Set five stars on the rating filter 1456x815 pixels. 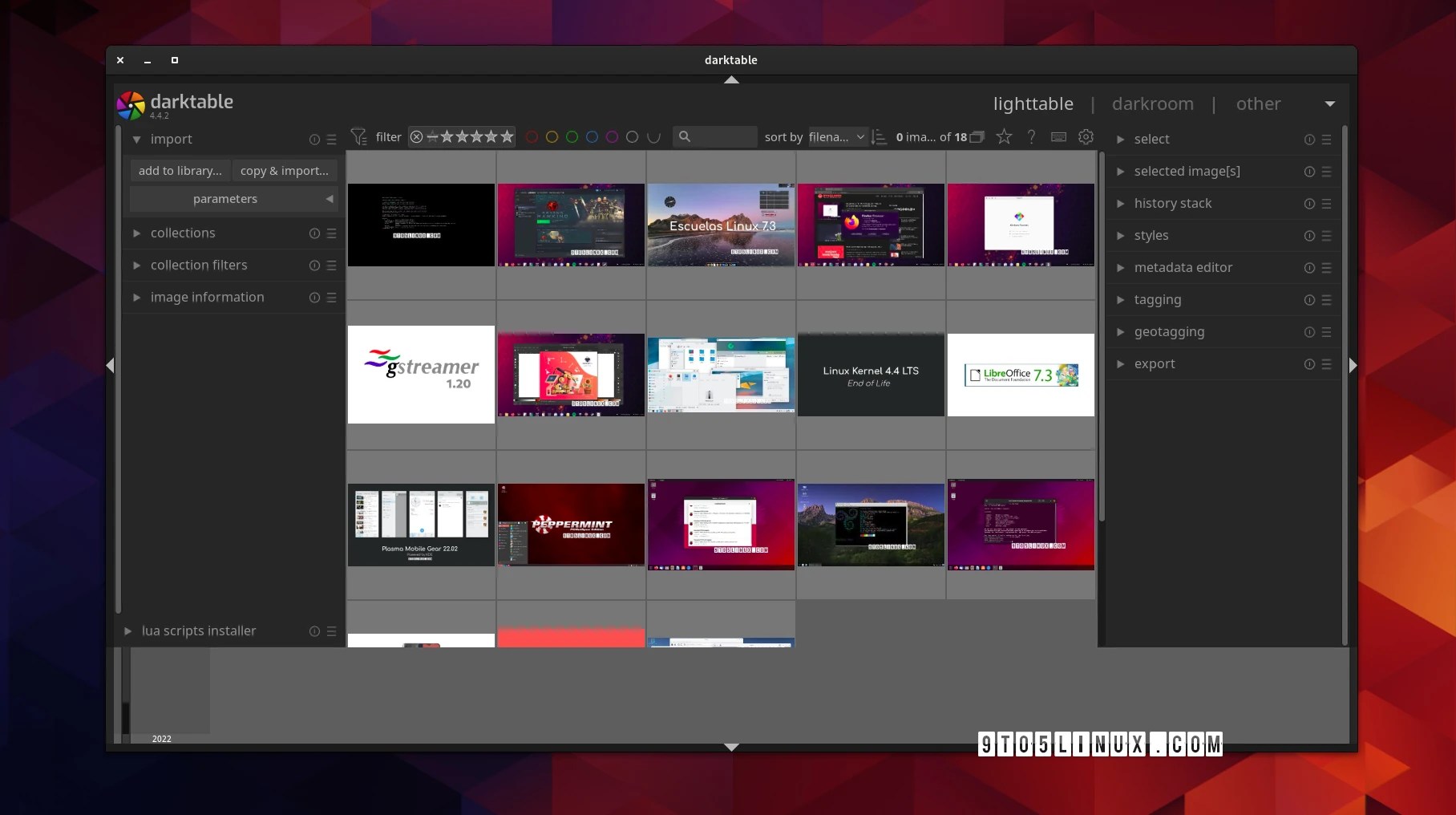[x=507, y=136]
